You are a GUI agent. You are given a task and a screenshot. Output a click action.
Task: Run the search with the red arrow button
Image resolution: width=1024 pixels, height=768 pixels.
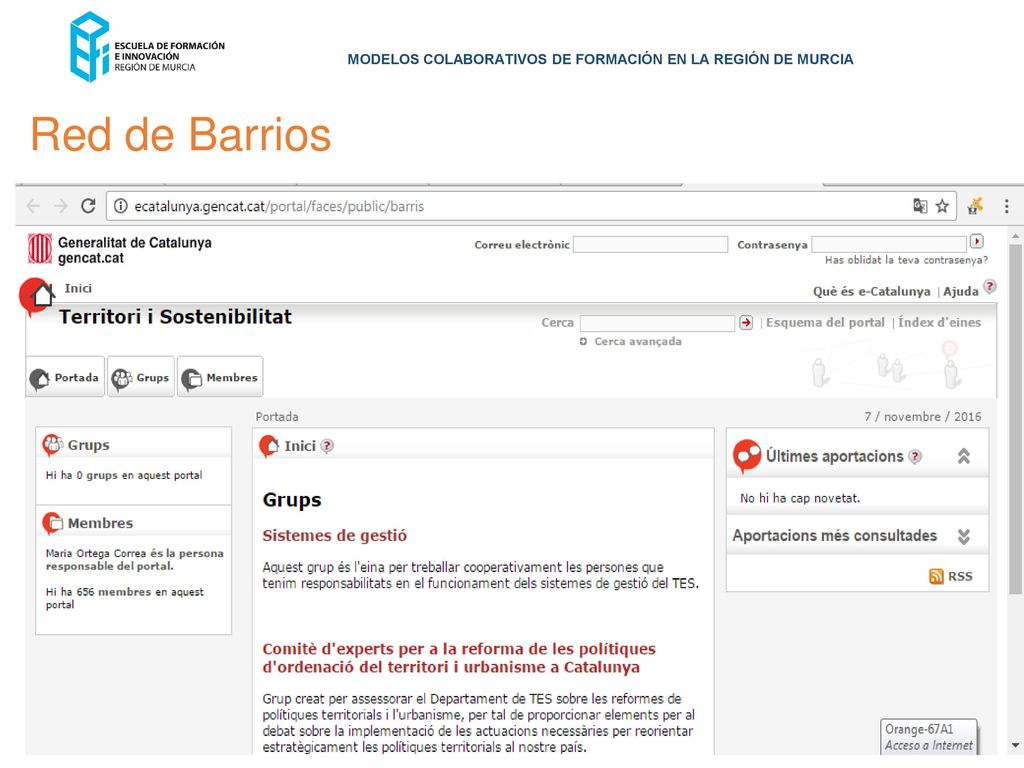pyautogui.click(x=746, y=323)
